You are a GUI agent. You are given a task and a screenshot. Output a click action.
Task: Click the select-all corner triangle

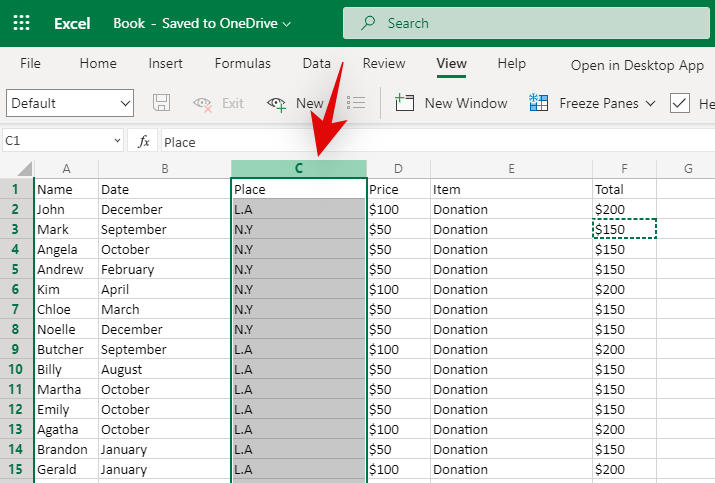pyautogui.click(x=24, y=169)
